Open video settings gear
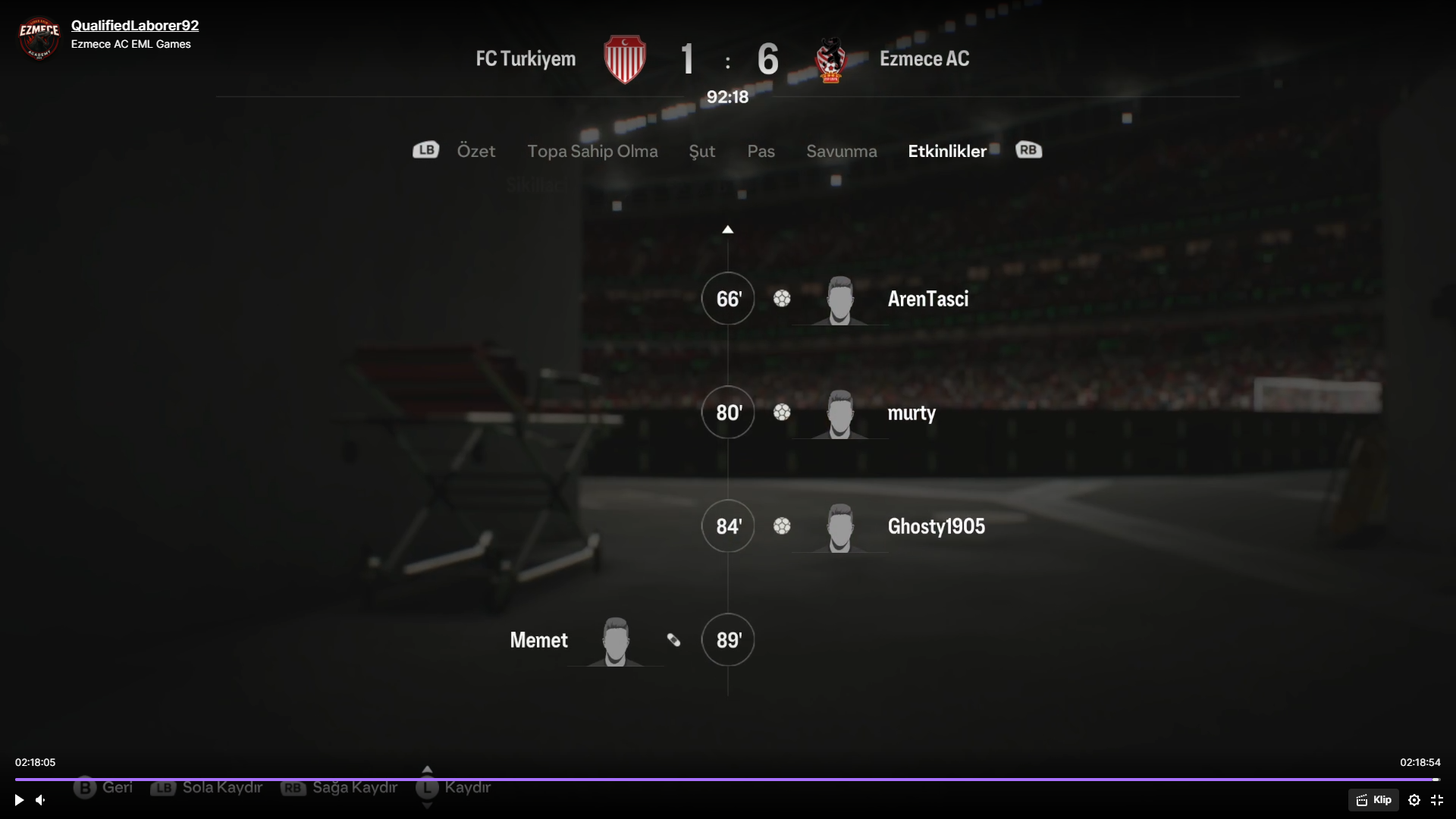1456x819 pixels. click(x=1414, y=800)
